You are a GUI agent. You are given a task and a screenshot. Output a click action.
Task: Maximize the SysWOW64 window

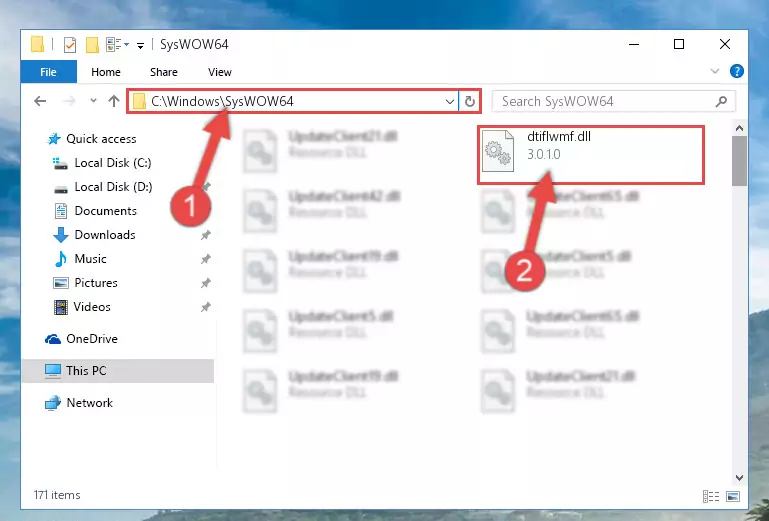679,44
